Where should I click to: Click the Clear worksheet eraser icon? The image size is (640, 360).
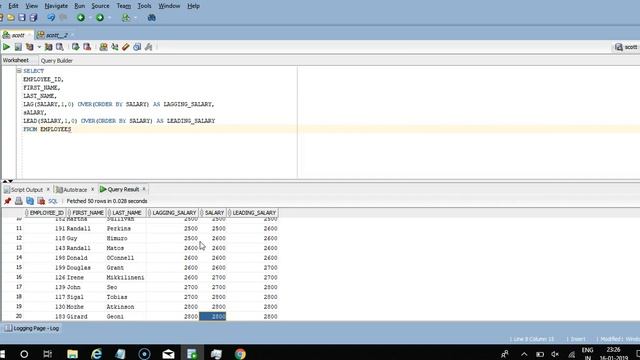coord(126,47)
